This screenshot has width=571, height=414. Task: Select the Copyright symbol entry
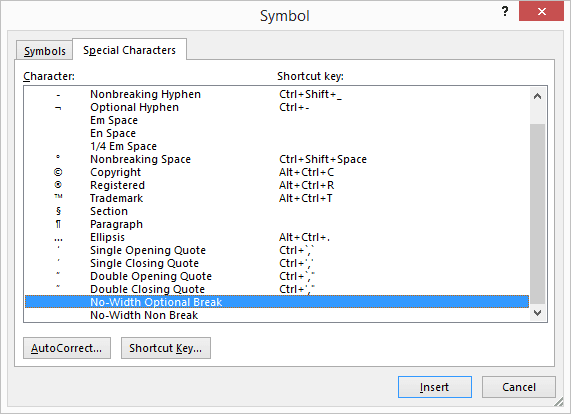[277, 172]
